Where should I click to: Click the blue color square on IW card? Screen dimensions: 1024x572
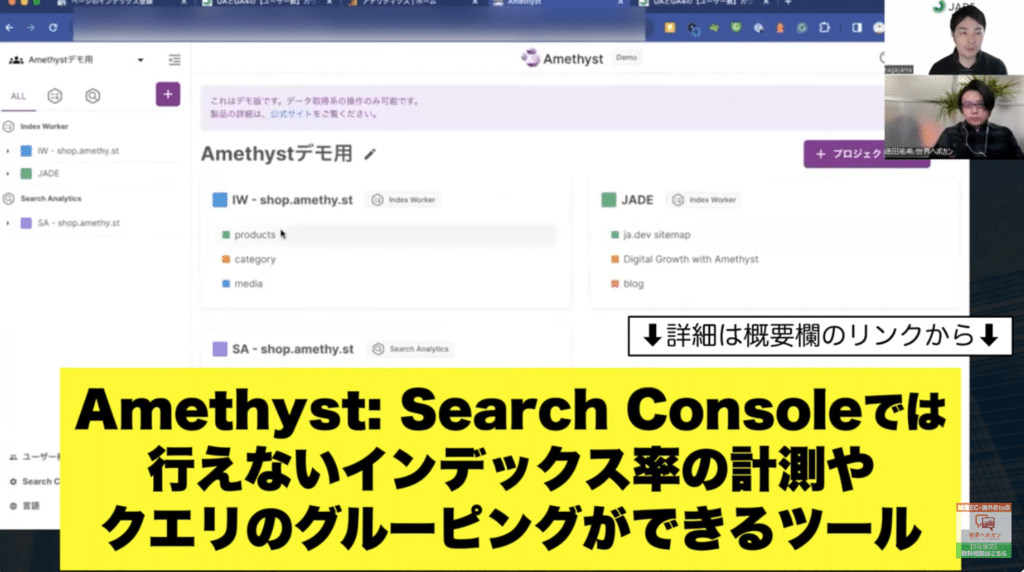(220, 200)
